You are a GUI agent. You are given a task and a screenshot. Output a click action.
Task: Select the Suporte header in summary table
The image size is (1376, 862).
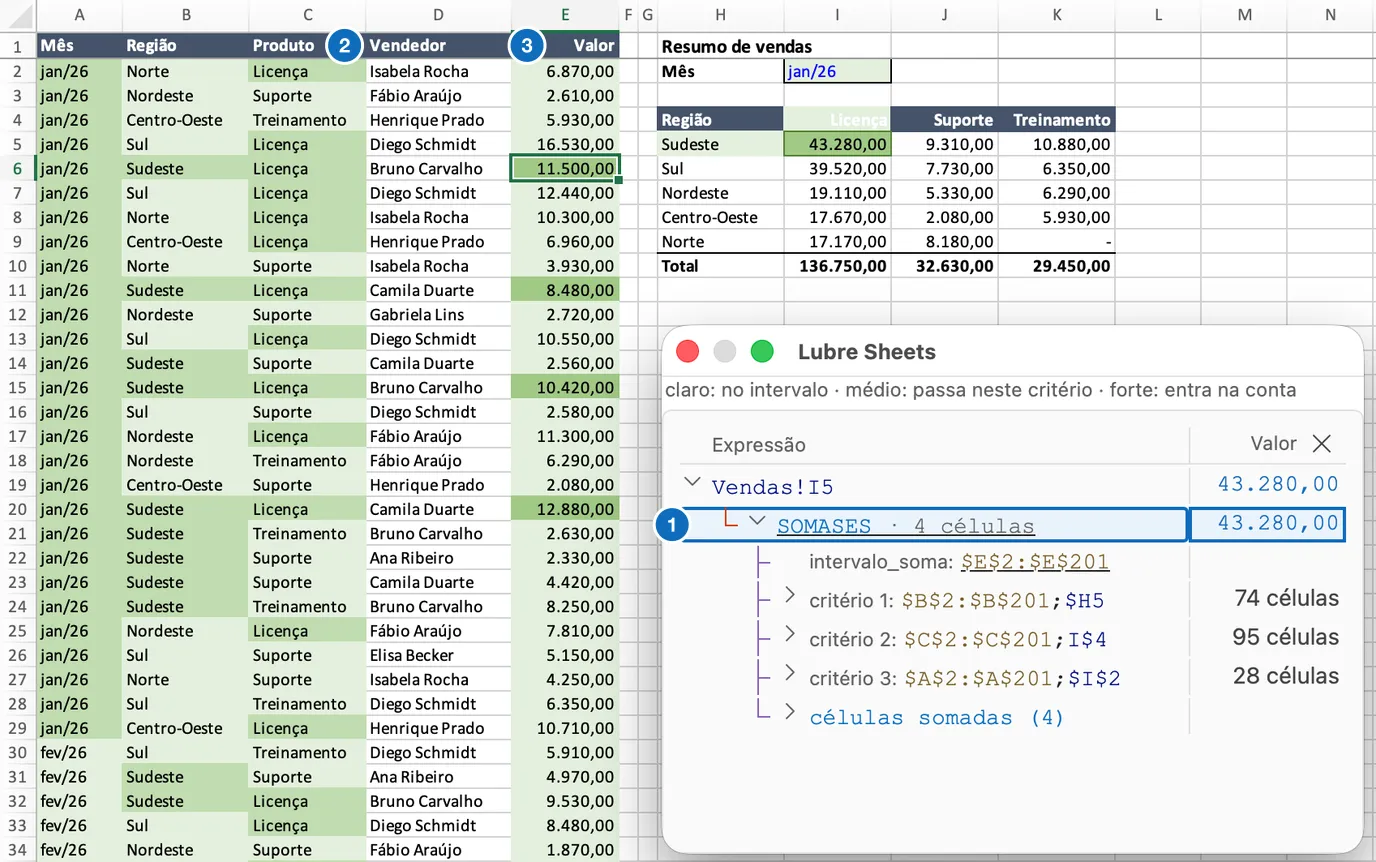(945, 119)
